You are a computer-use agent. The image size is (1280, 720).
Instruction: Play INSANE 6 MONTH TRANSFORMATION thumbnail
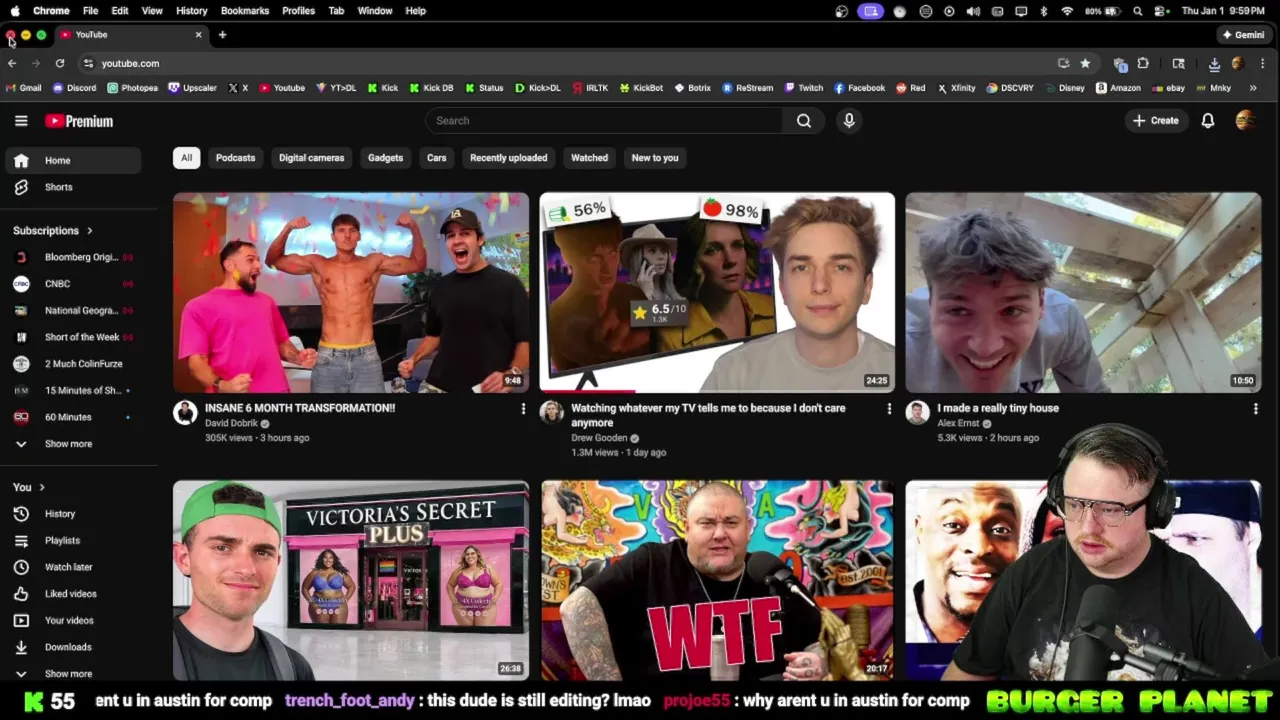(x=351, y=292)
